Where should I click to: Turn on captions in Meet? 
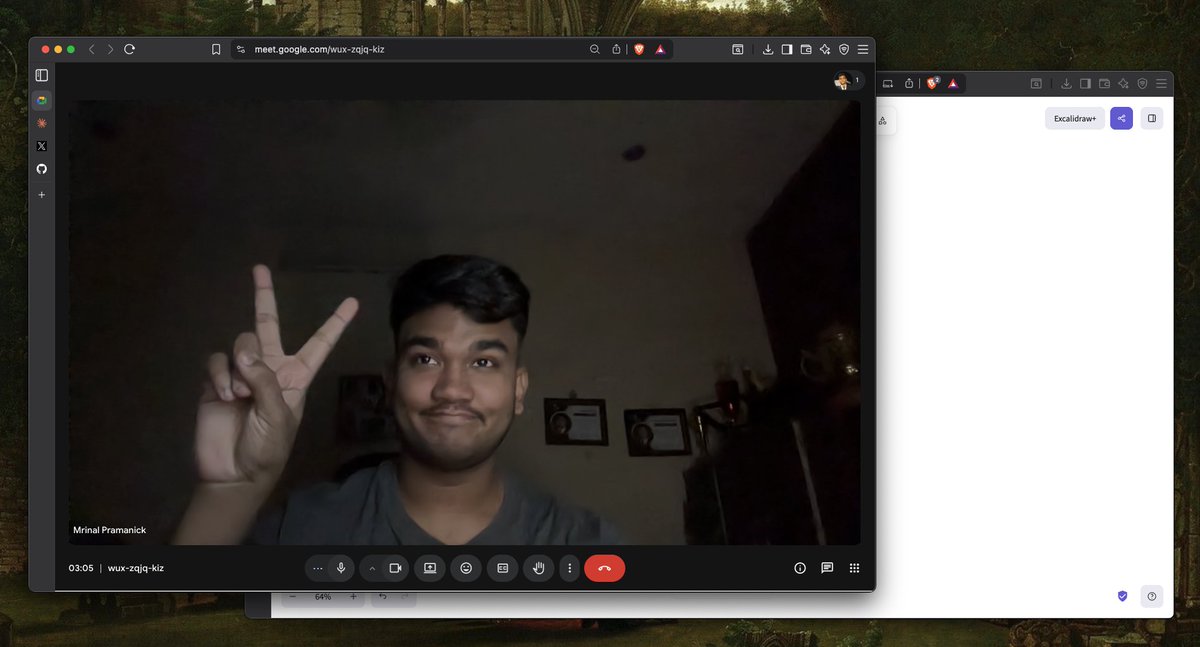503,568
